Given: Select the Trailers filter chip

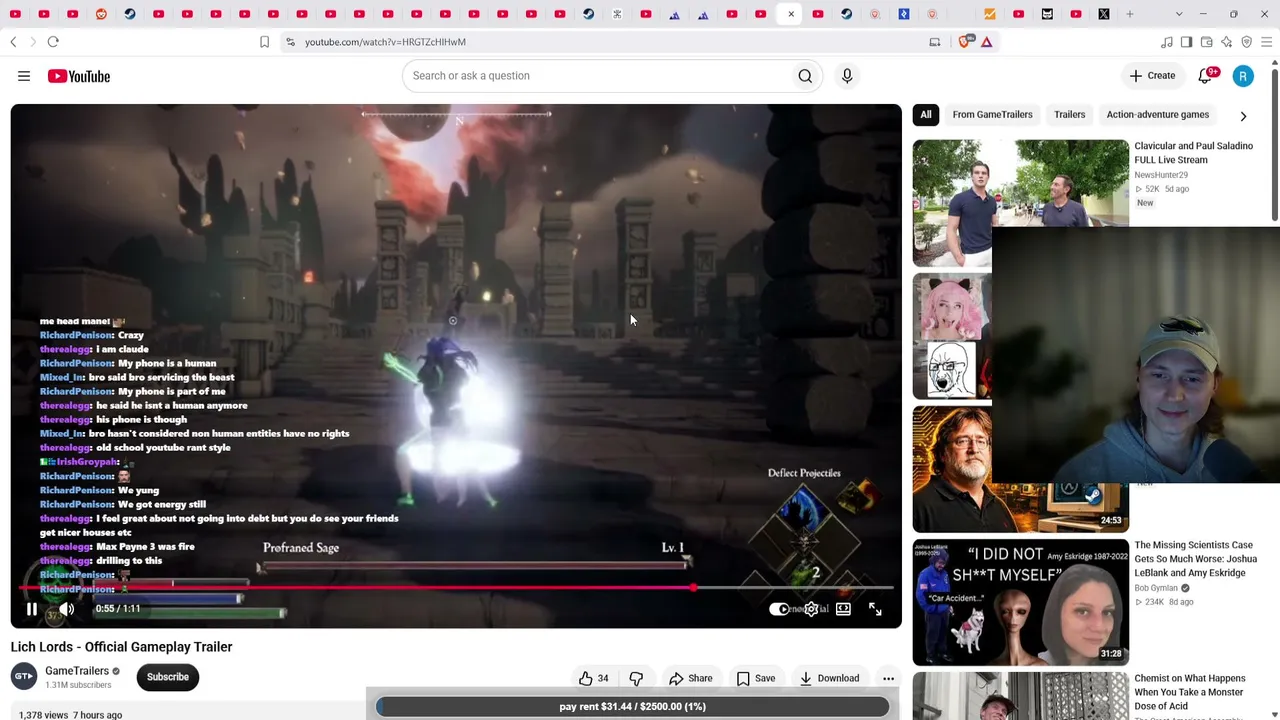Looking at the screenshot, I should (1069, 115).
